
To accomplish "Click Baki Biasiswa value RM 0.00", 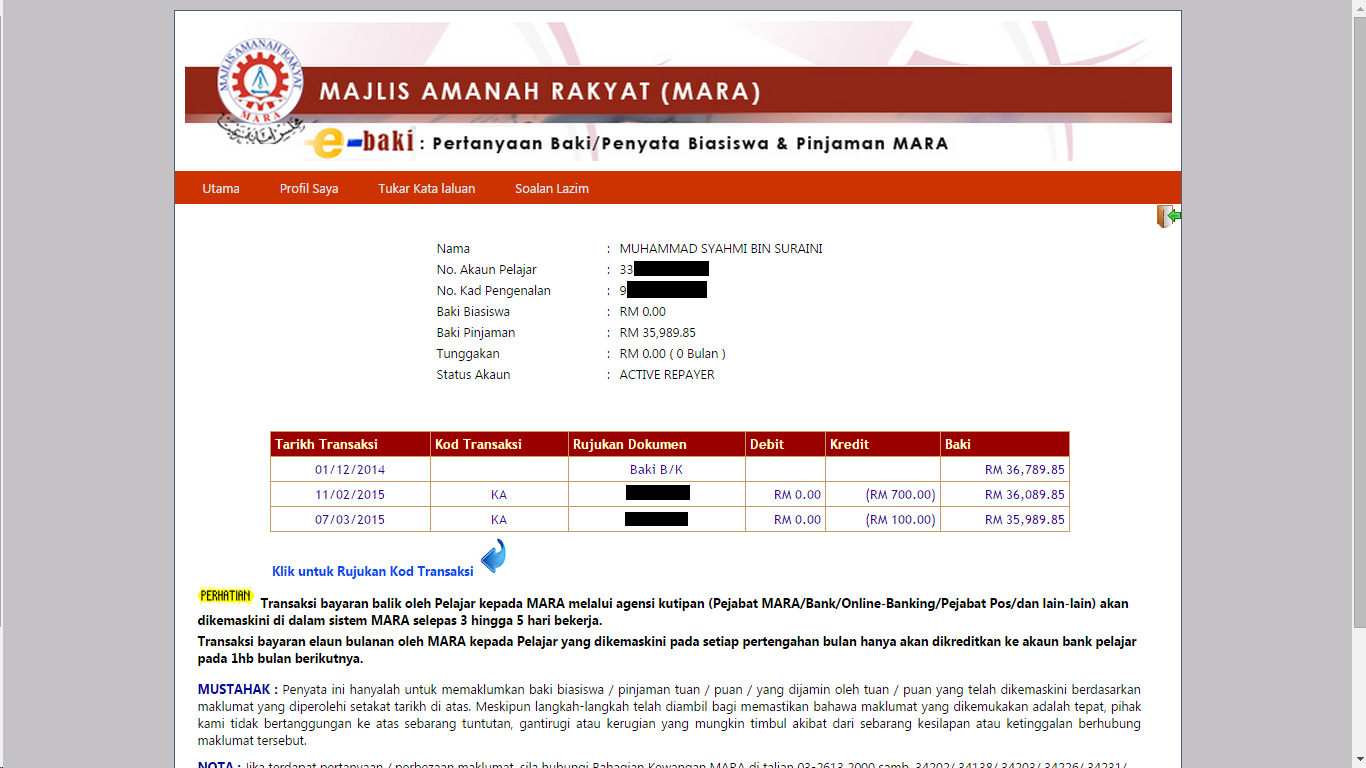I will point(642,312).
